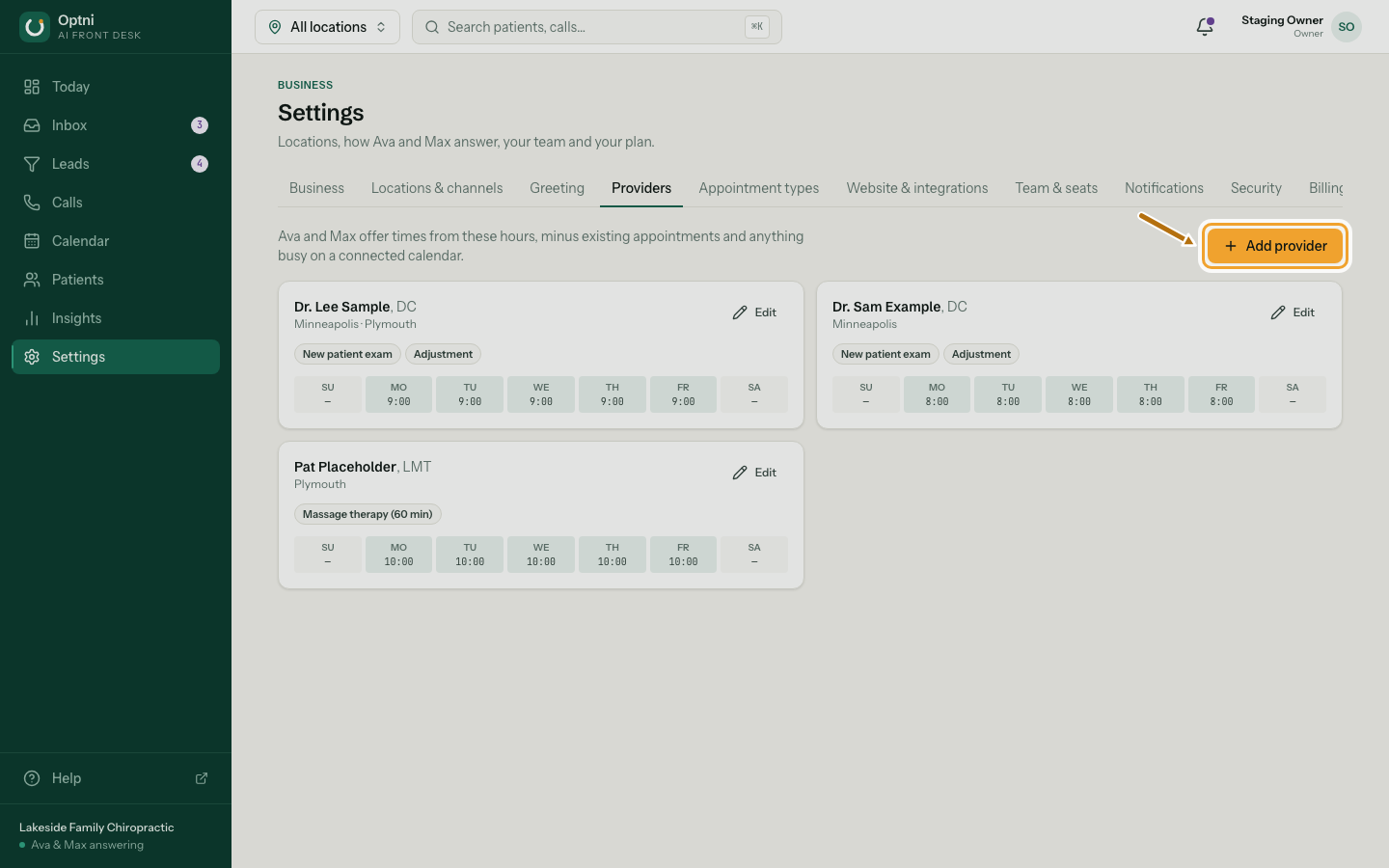Viewport: 1389px width, 868px height.
Task: Click the Staging Owner account name
Action: coord(1282,20)
